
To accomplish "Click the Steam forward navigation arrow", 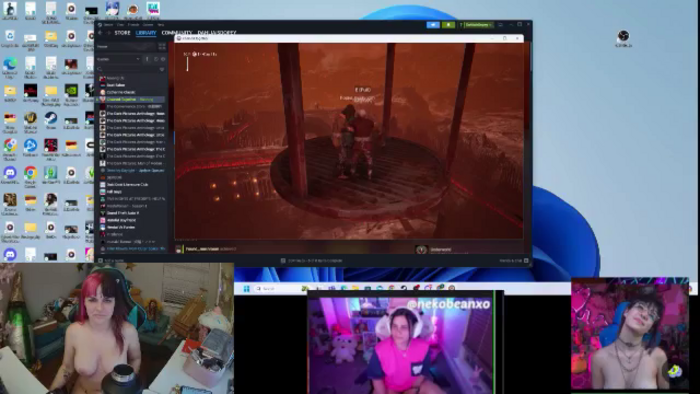I will pos(108,33).
